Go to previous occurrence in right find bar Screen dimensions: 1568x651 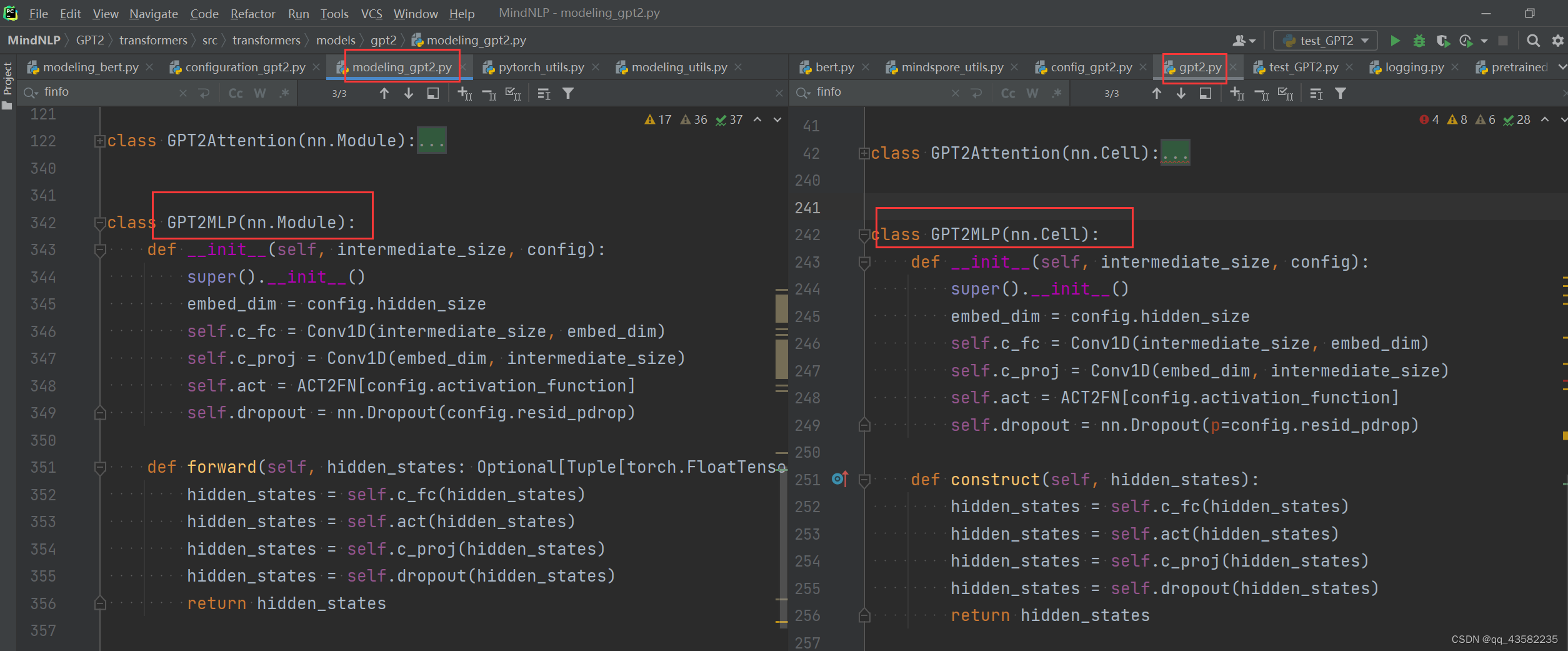tap(1157, 93)
